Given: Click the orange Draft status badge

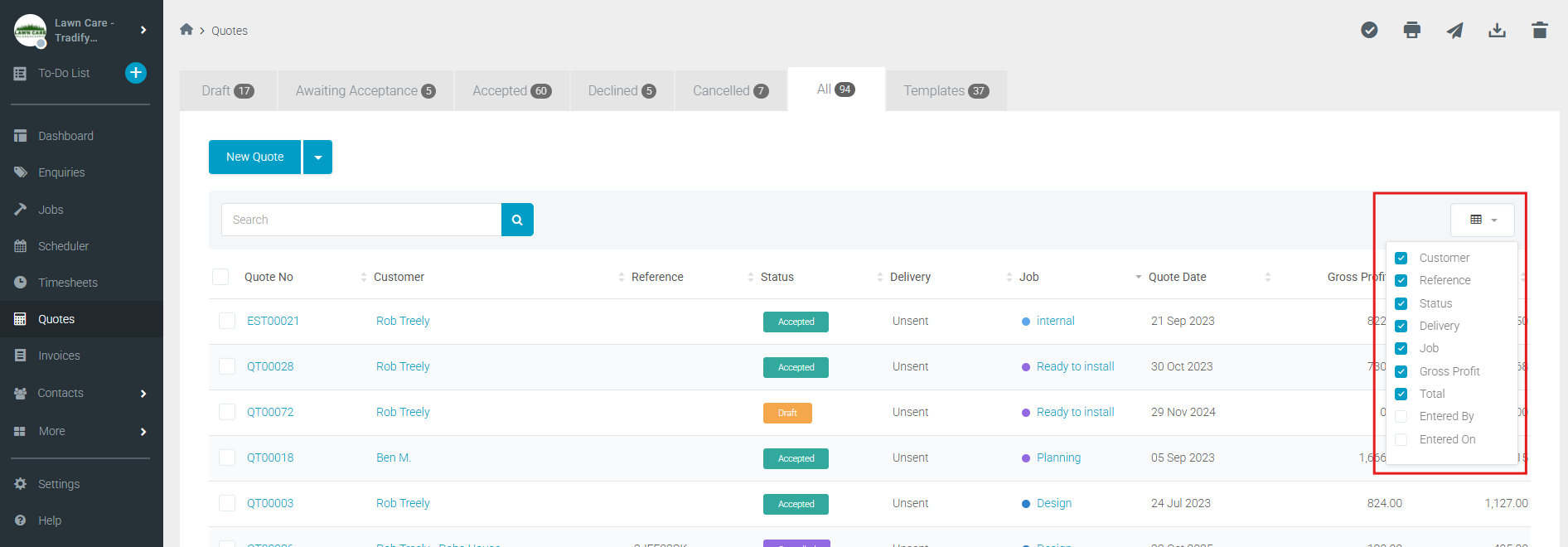Looking at the screenshot, I should click(x=787, y=413).
